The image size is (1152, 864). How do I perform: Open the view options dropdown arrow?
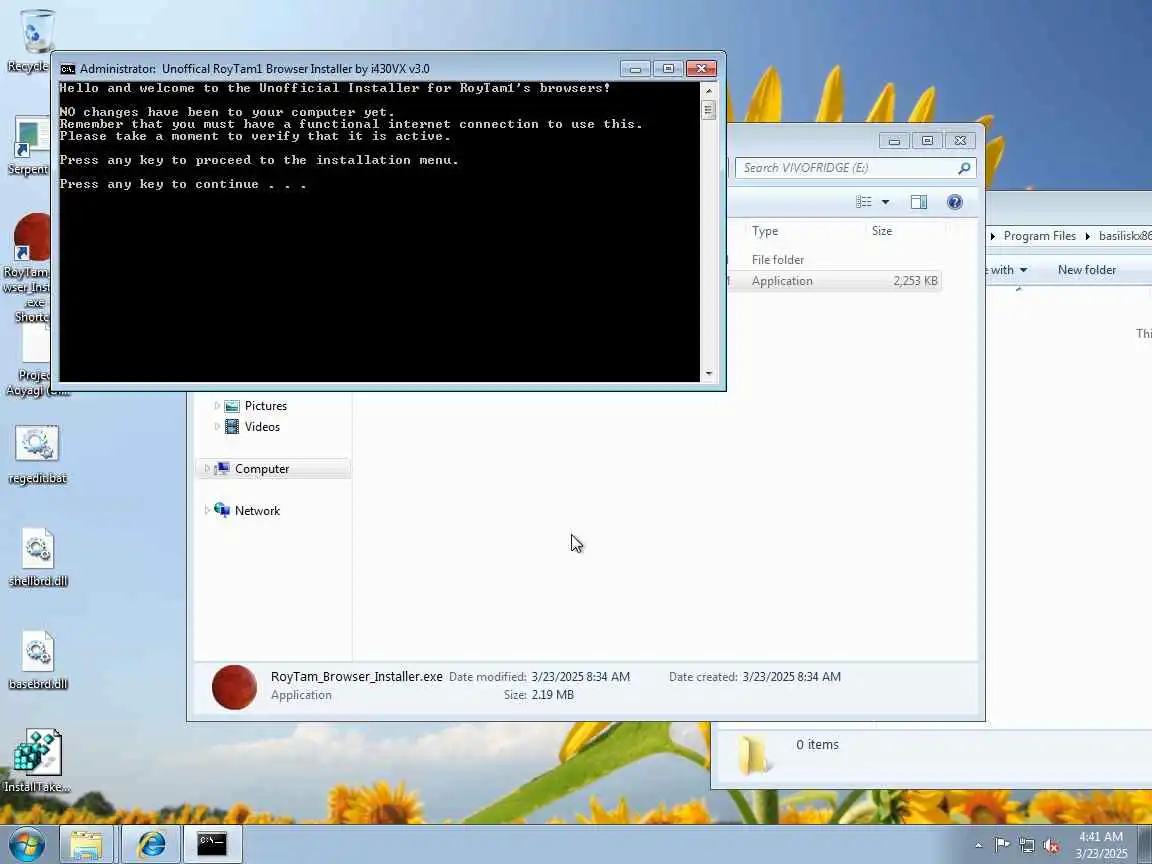coord(885,202)
